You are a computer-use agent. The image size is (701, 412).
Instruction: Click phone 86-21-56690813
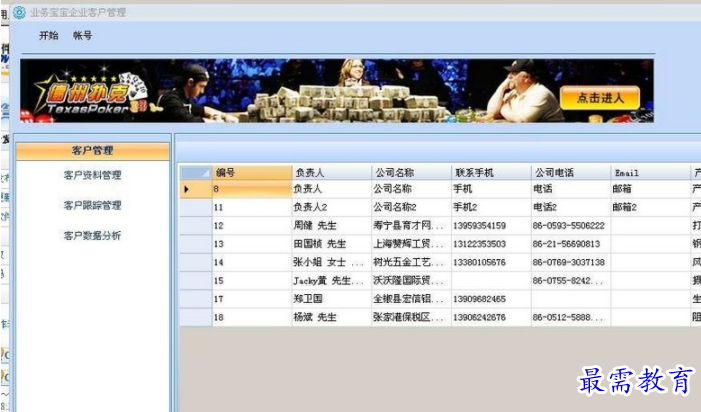[x=571, y=244]
